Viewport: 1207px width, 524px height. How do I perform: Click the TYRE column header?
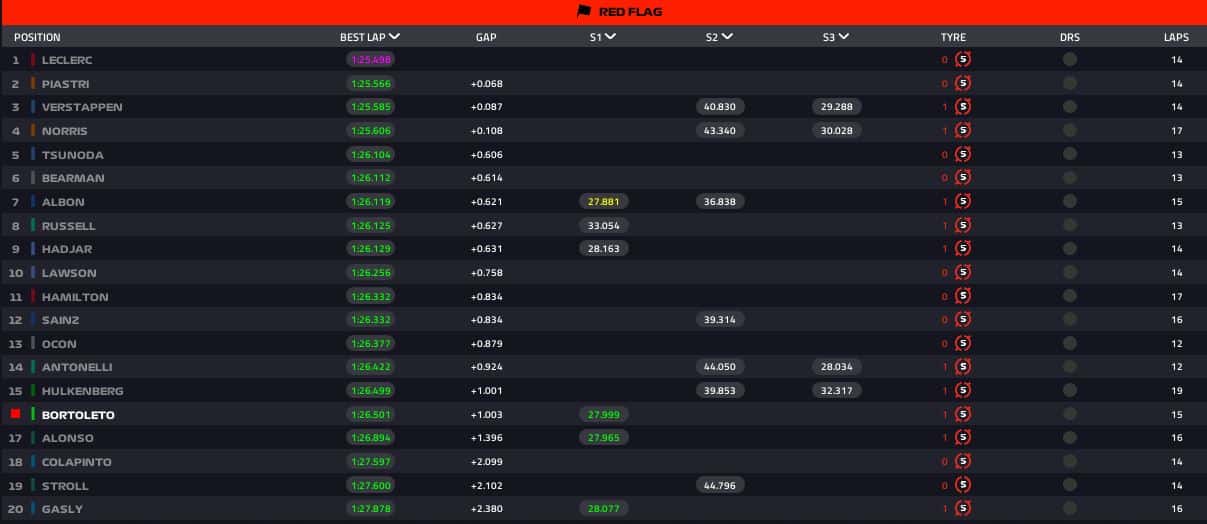(953, 37)
